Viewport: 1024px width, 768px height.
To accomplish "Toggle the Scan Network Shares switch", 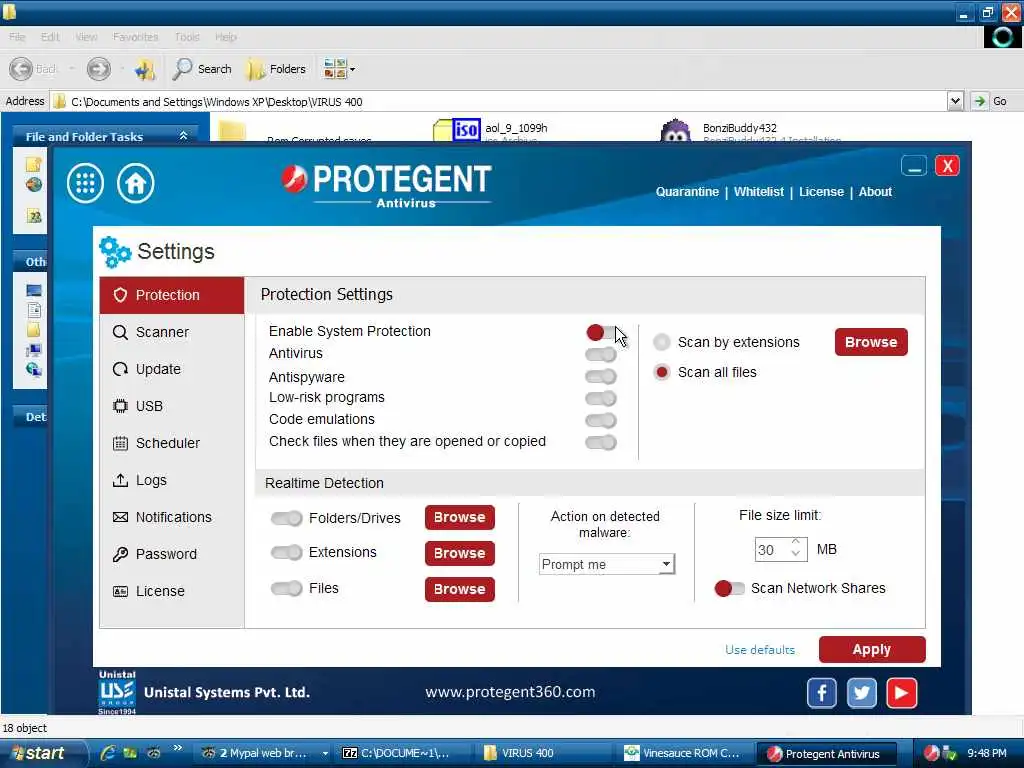I will 729,588.
